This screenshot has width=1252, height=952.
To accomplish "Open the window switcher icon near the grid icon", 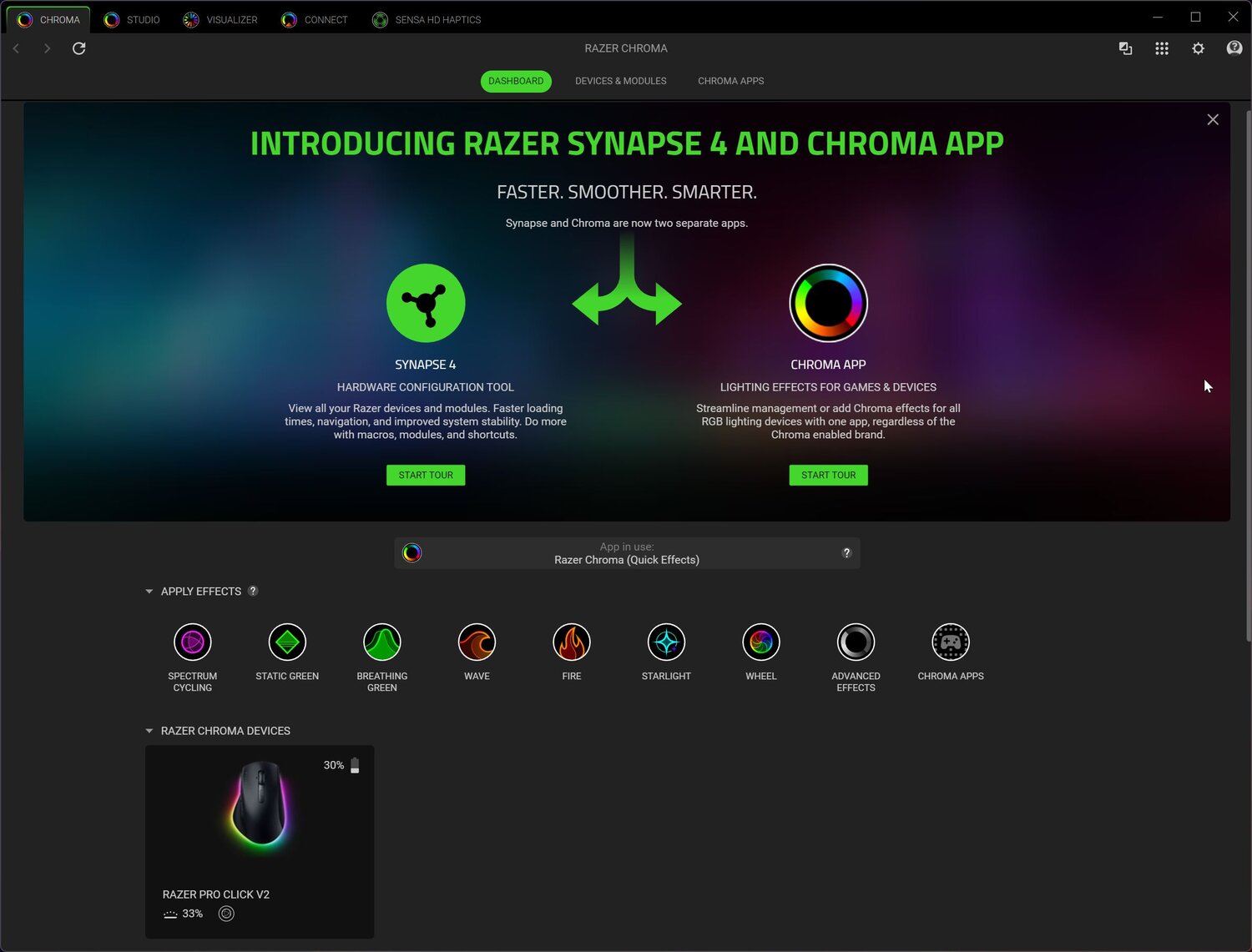I will (x=1125, y=48).
